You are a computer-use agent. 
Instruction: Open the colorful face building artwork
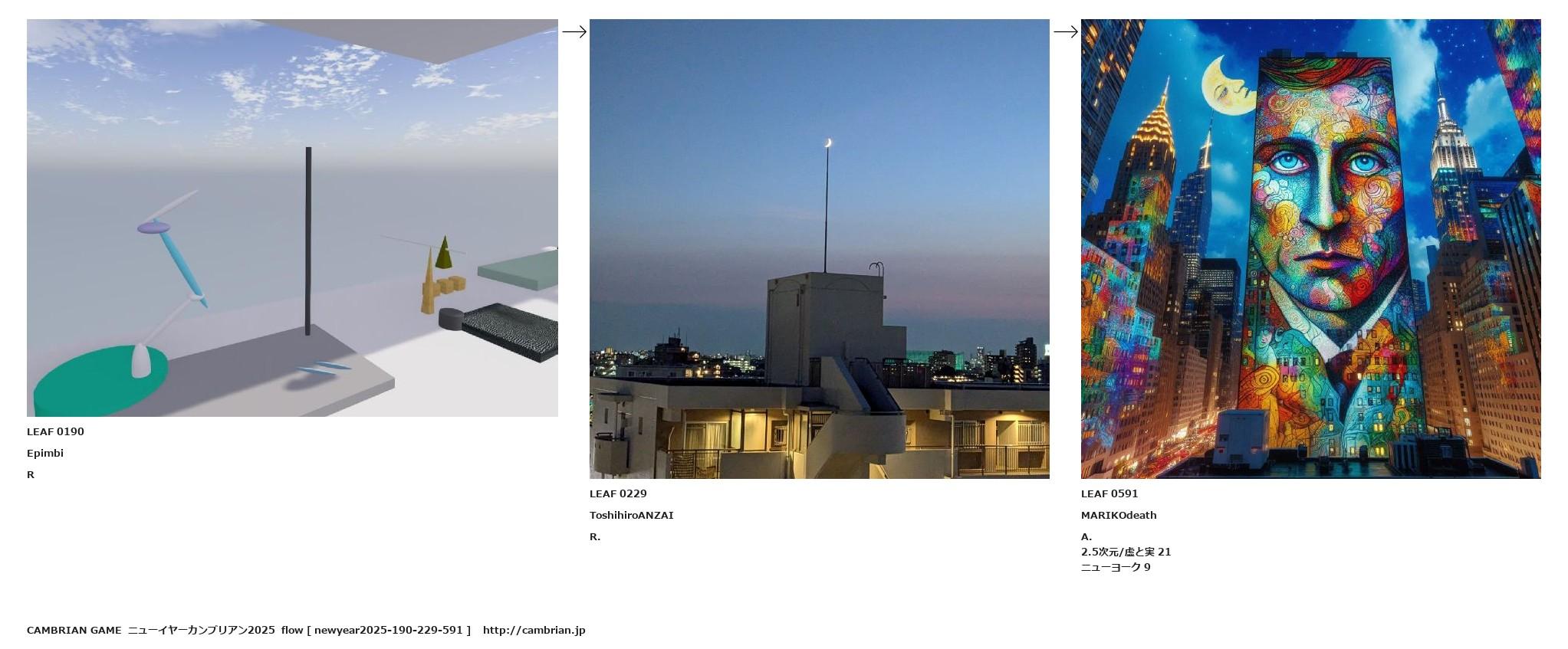1310,249
